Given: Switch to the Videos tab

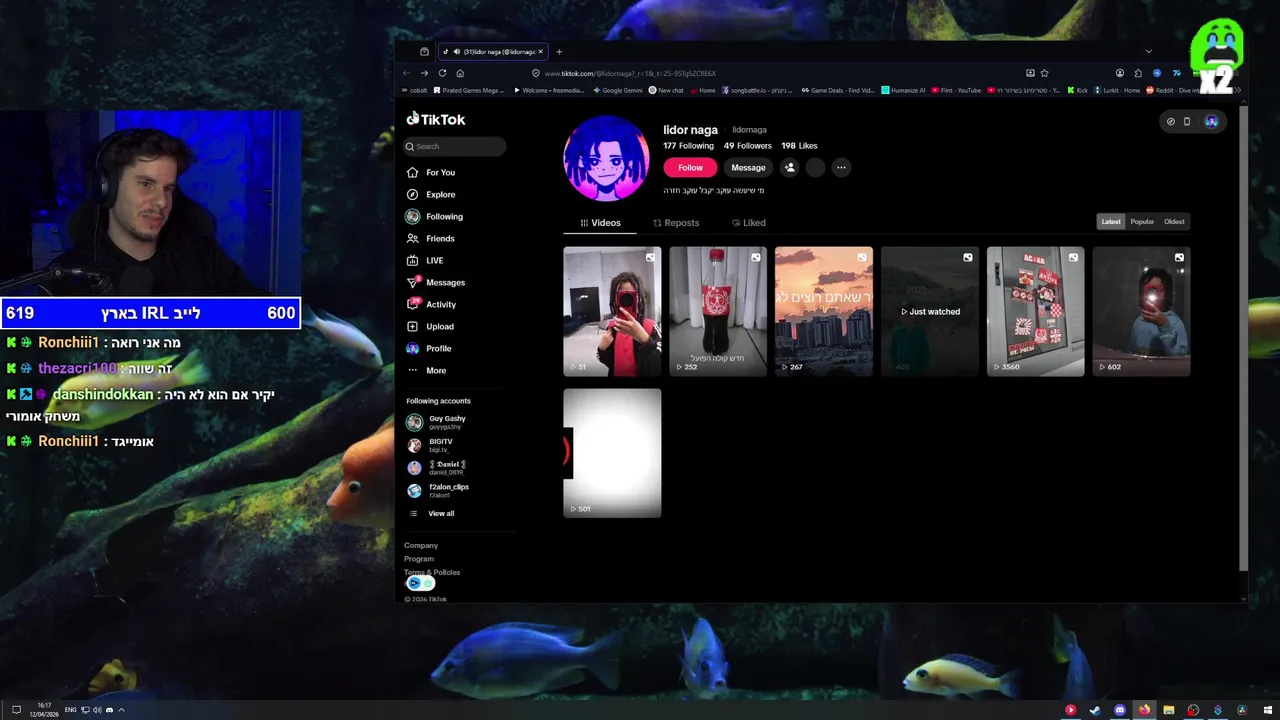Looking at the screenshot, I should point(600,223).
